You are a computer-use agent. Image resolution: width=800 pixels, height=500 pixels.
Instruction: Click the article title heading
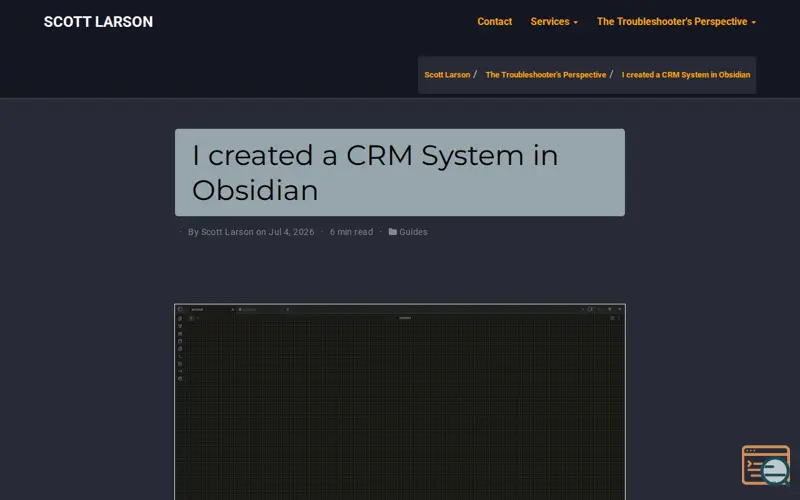pos(399,172)
